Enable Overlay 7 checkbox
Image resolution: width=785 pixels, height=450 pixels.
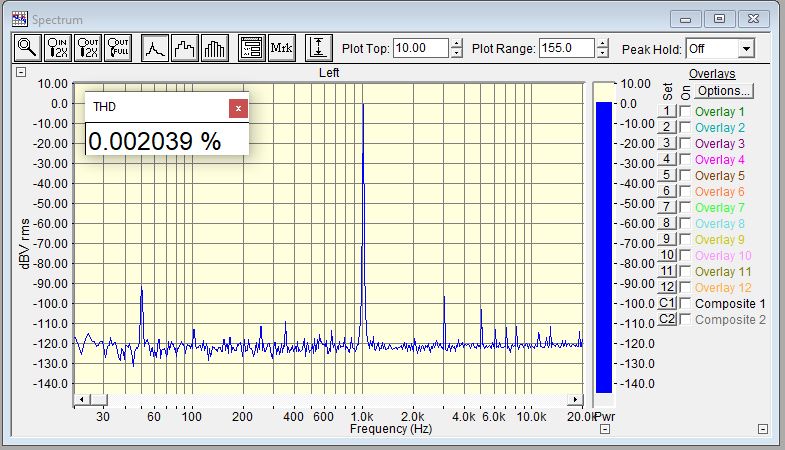tap(685, 207)
